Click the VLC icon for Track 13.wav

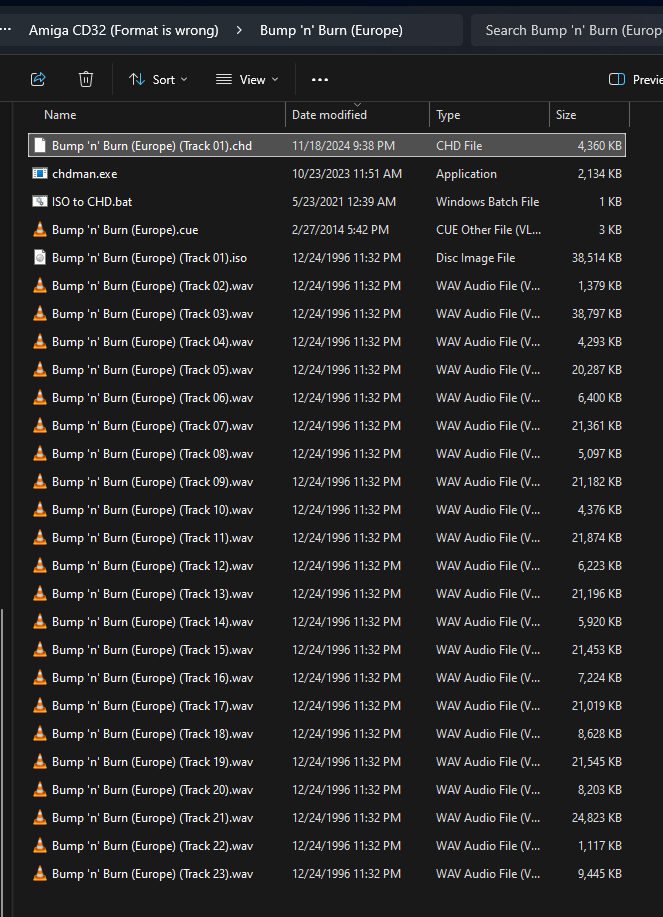point(40,594)
